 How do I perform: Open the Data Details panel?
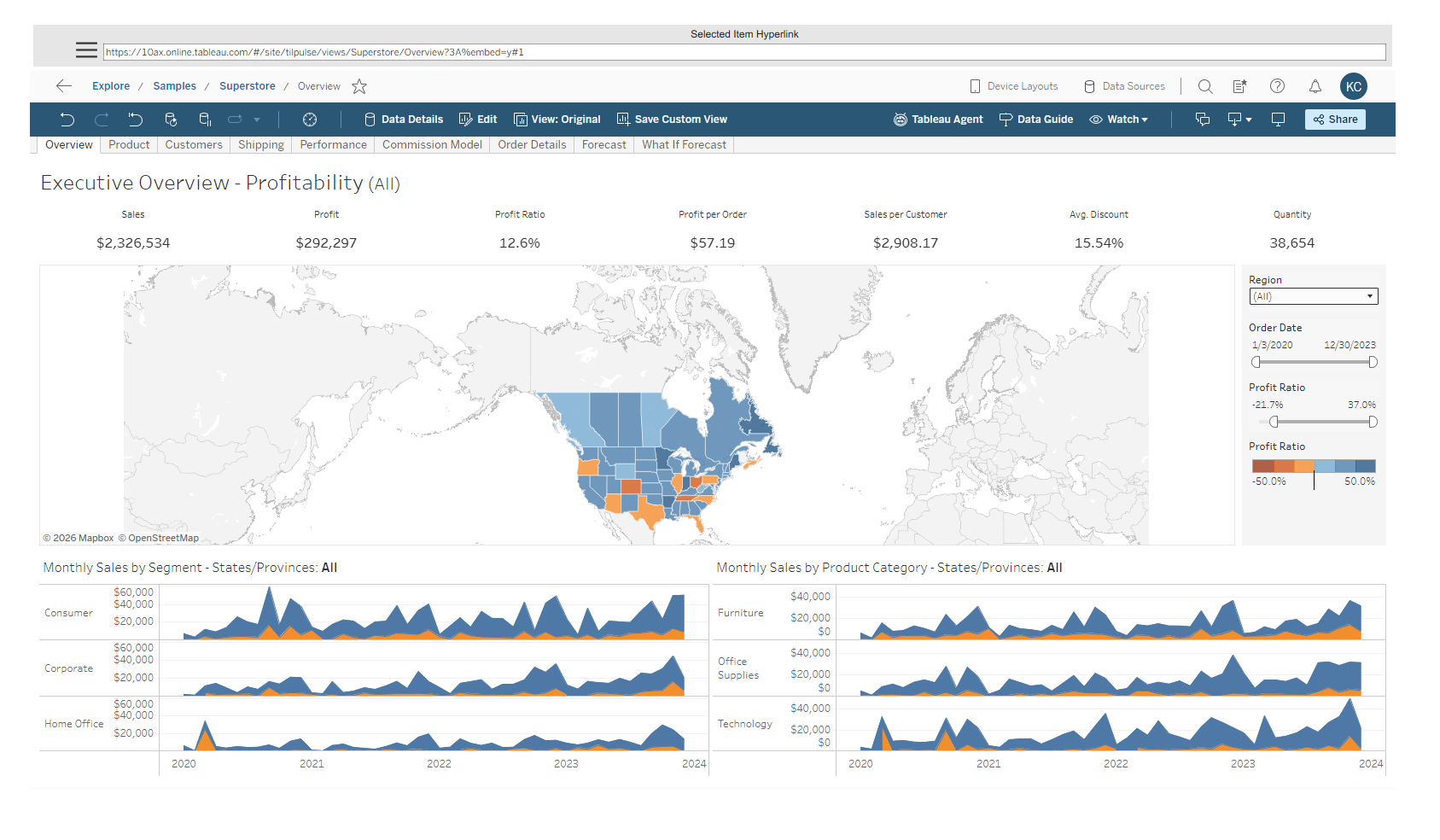click(403, 120)
